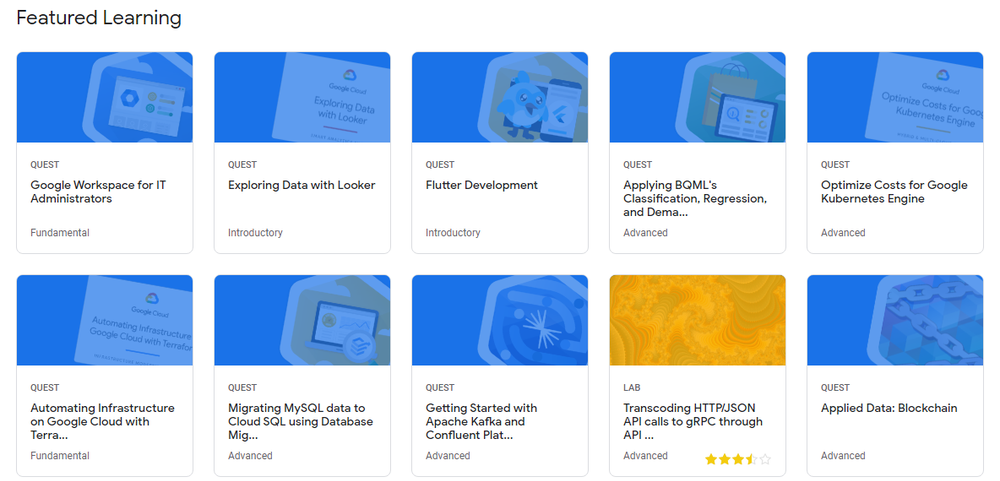1000x481 pixels.
Task: Click Fundamental level under Google Workspace card
Action: click(60, 233)
